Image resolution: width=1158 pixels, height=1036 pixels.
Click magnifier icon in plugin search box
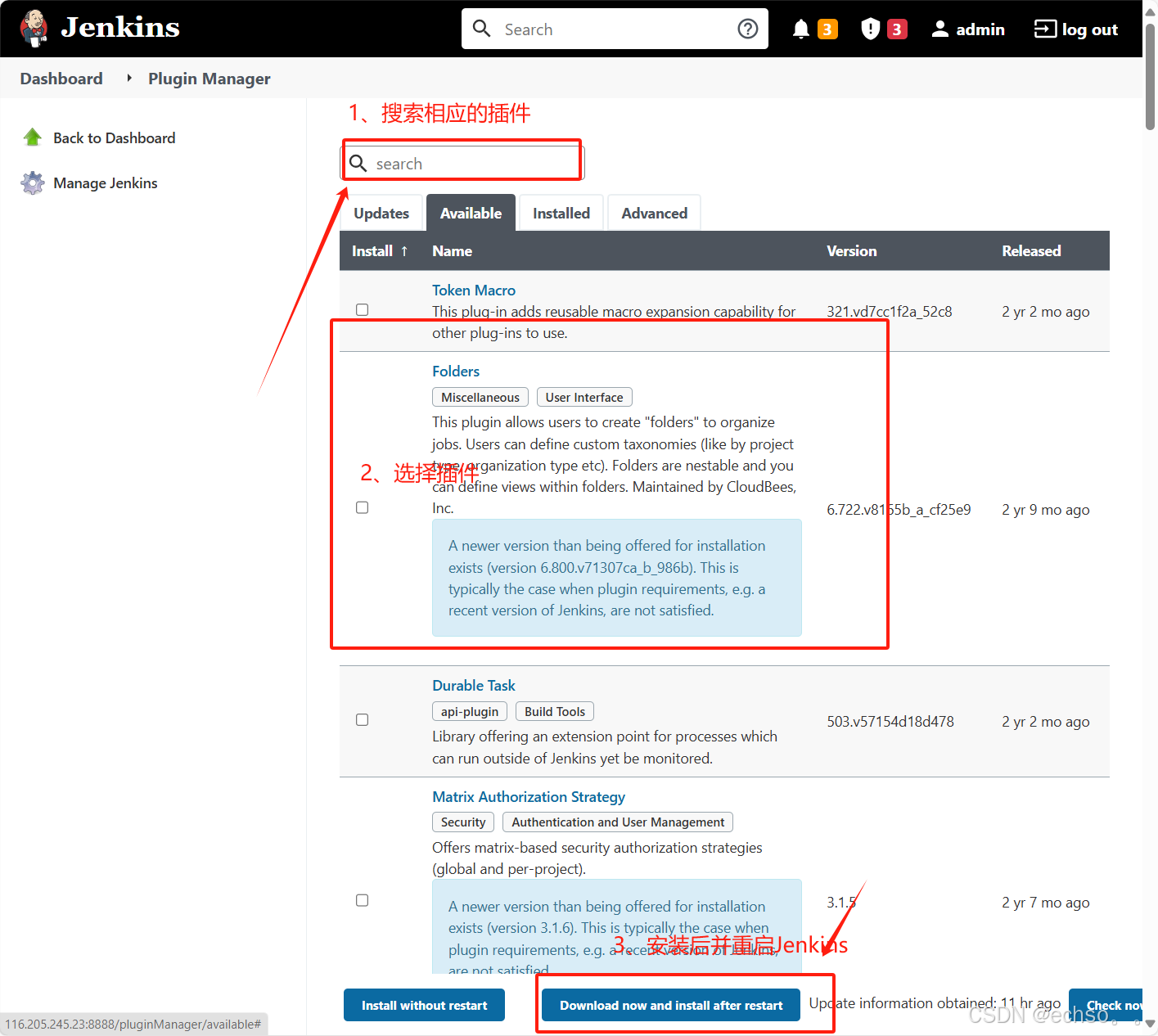pyautogui.click(x=358, y=163)
